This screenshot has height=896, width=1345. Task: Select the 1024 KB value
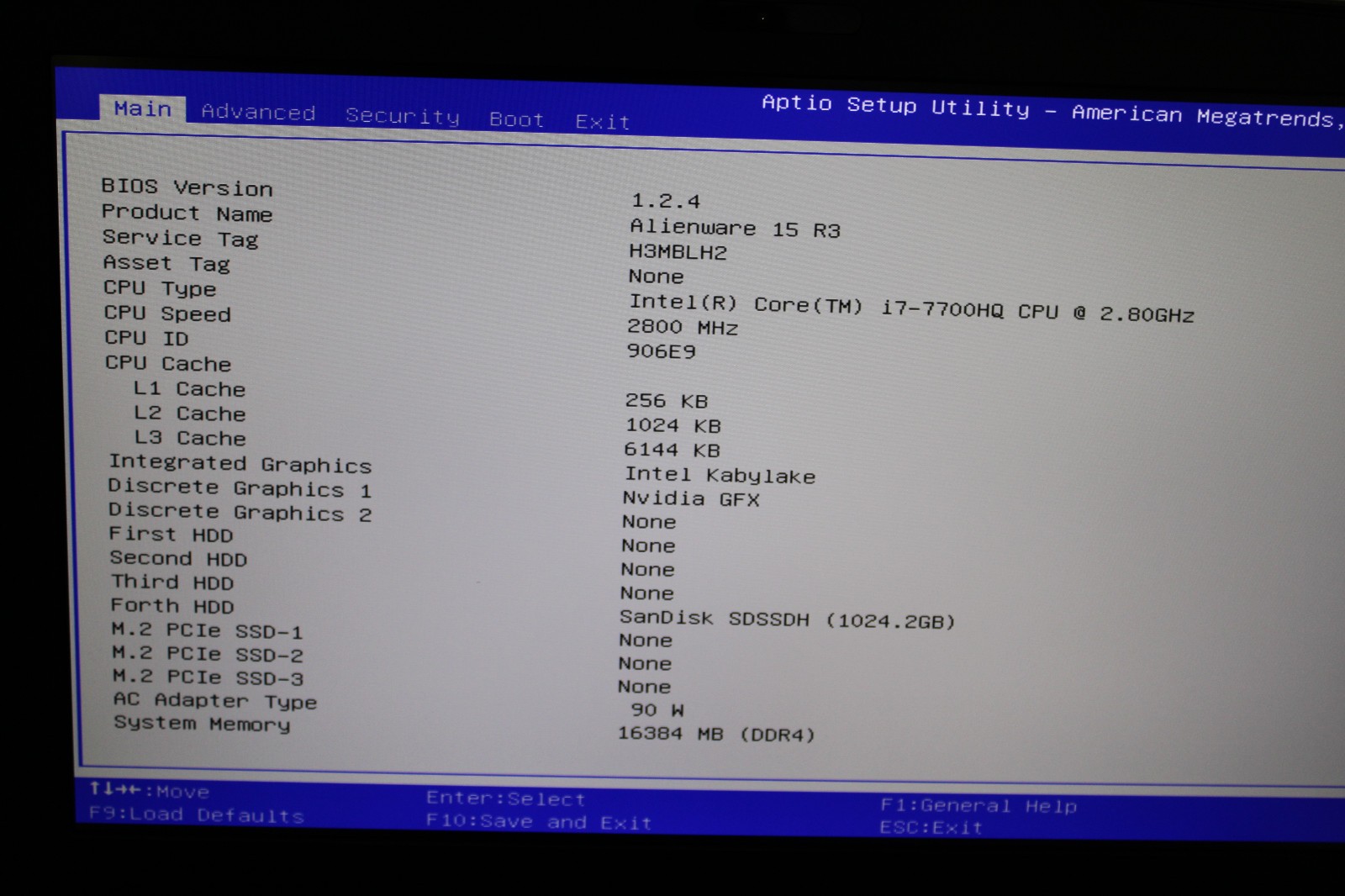[x=672, y=425]
